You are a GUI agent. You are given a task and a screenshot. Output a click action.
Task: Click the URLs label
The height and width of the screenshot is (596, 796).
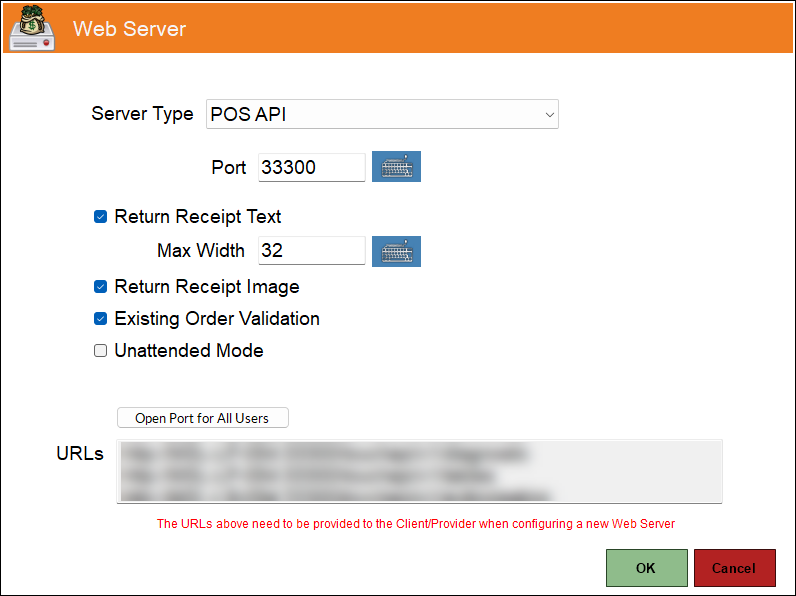click(x=80, y=454)
